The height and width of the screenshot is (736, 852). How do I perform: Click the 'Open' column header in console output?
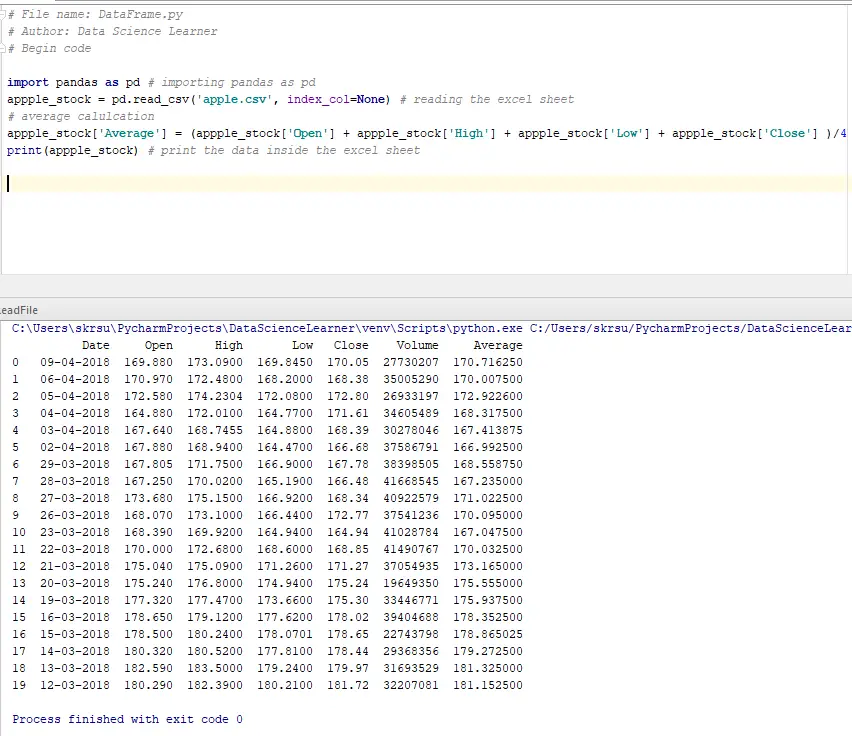click(159, 345)
